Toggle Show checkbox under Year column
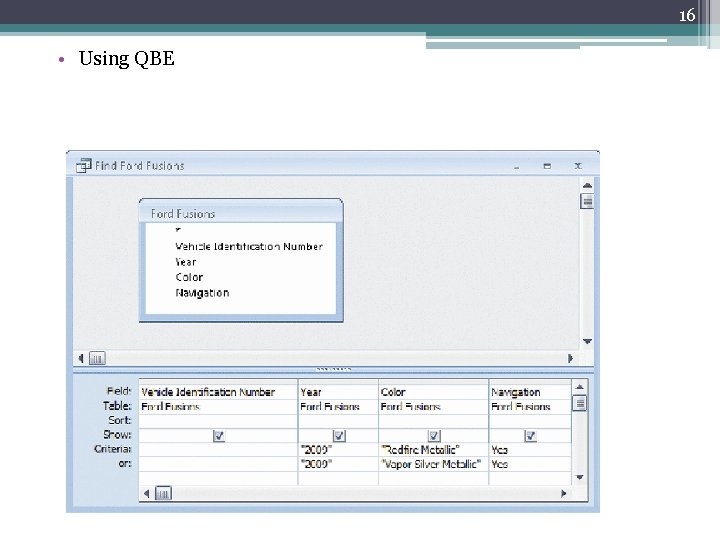This screenshot has height=540, width=720. pyautogui.click(x=339, y=436)
